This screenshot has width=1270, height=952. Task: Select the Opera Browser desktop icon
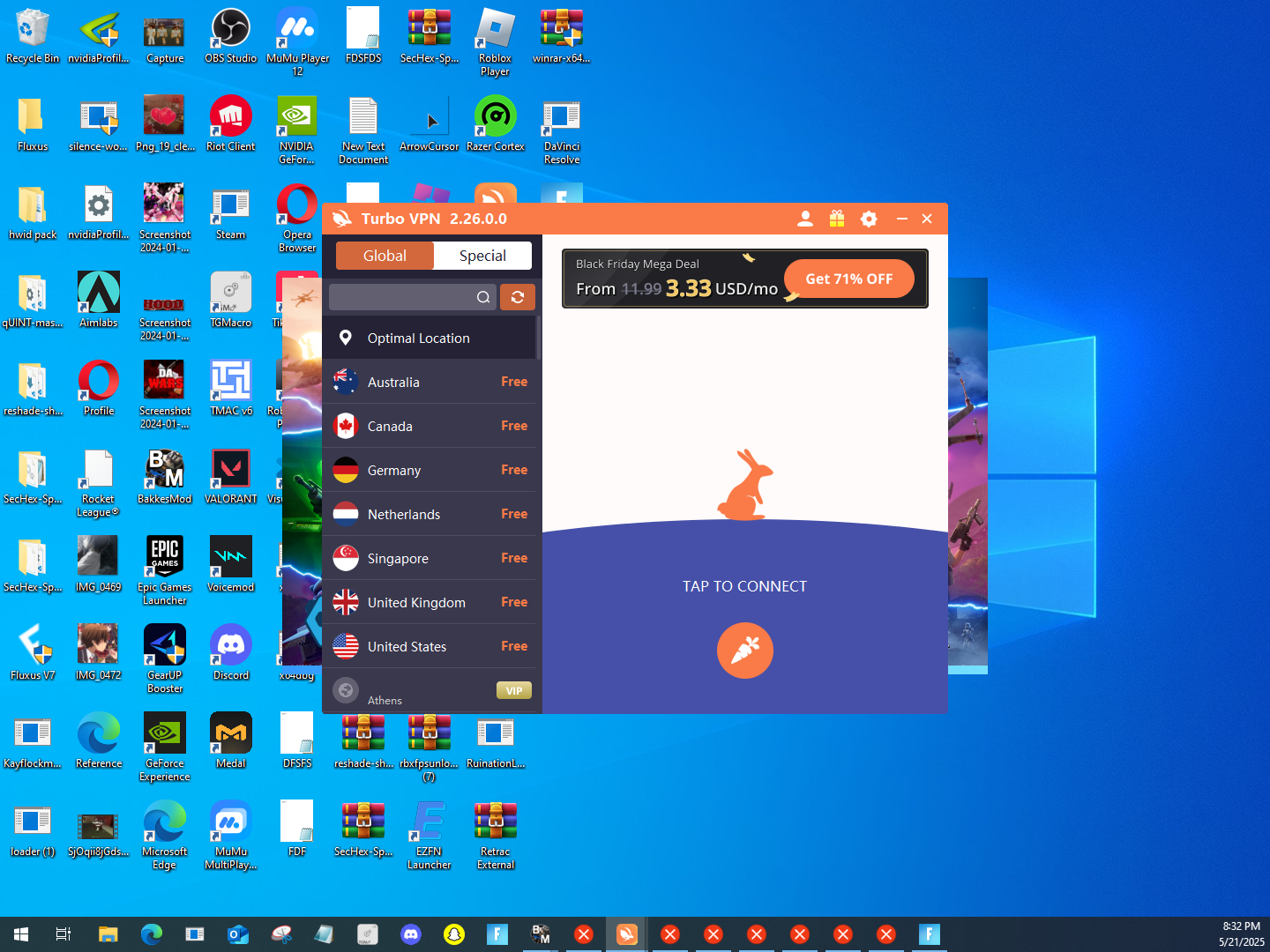click(x=297, y=219)
